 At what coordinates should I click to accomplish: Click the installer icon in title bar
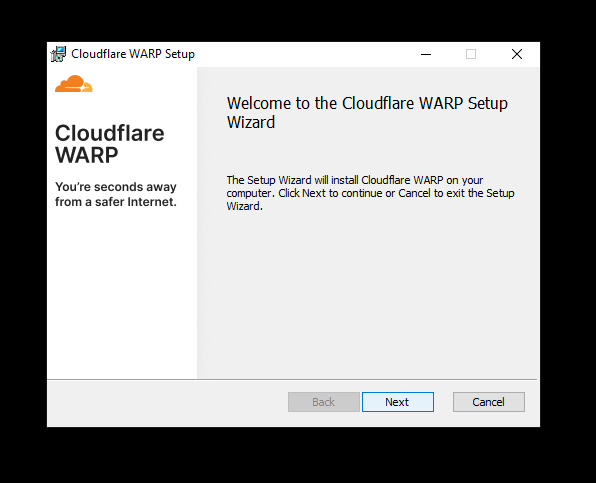58,54
